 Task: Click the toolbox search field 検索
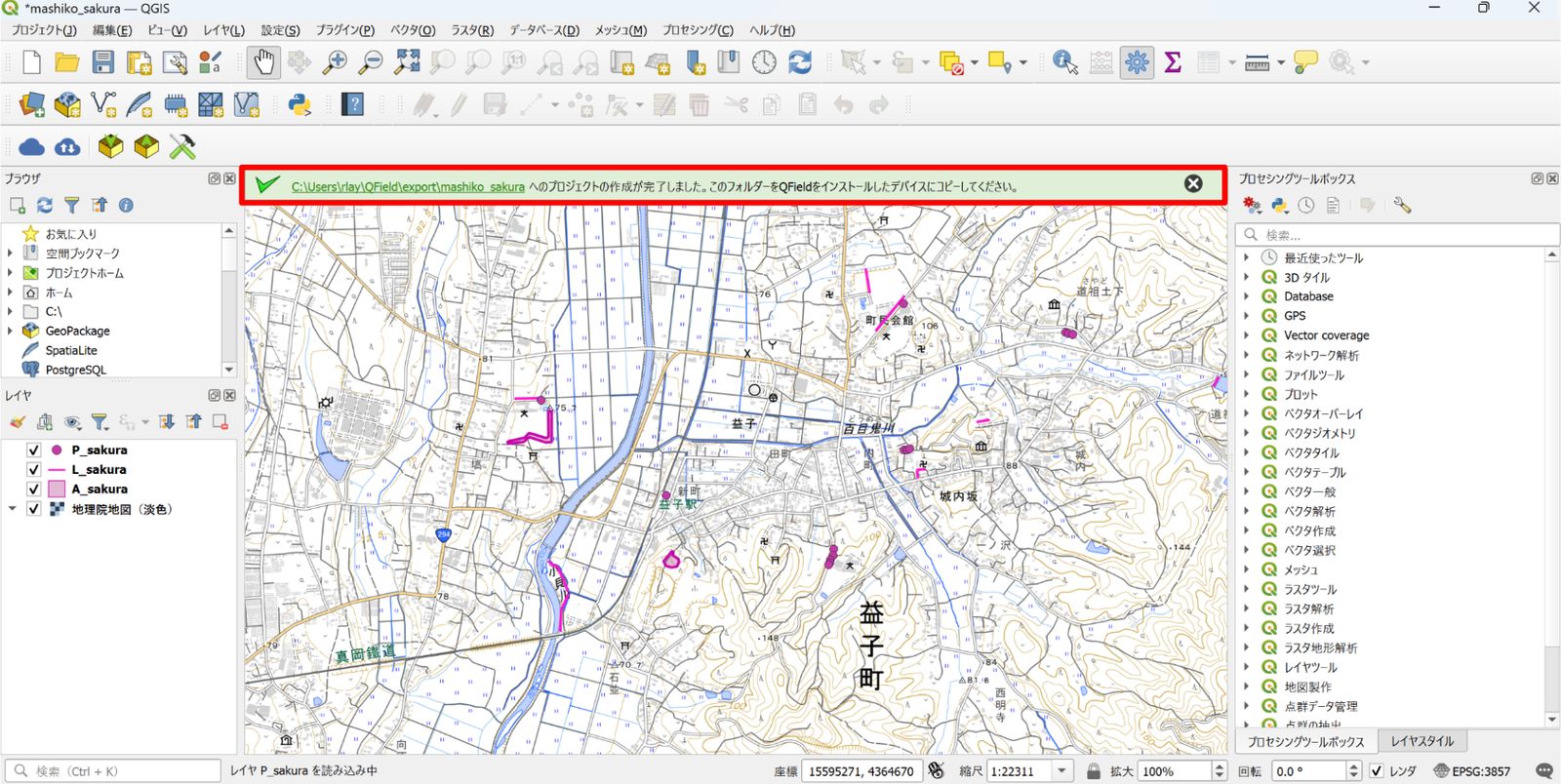(x=1397, y=235)
